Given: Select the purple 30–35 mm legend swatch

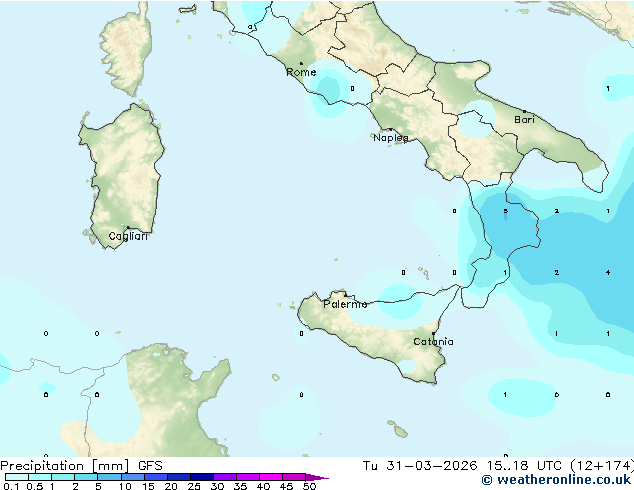Looking at the screenshot, I should point(225,477).
